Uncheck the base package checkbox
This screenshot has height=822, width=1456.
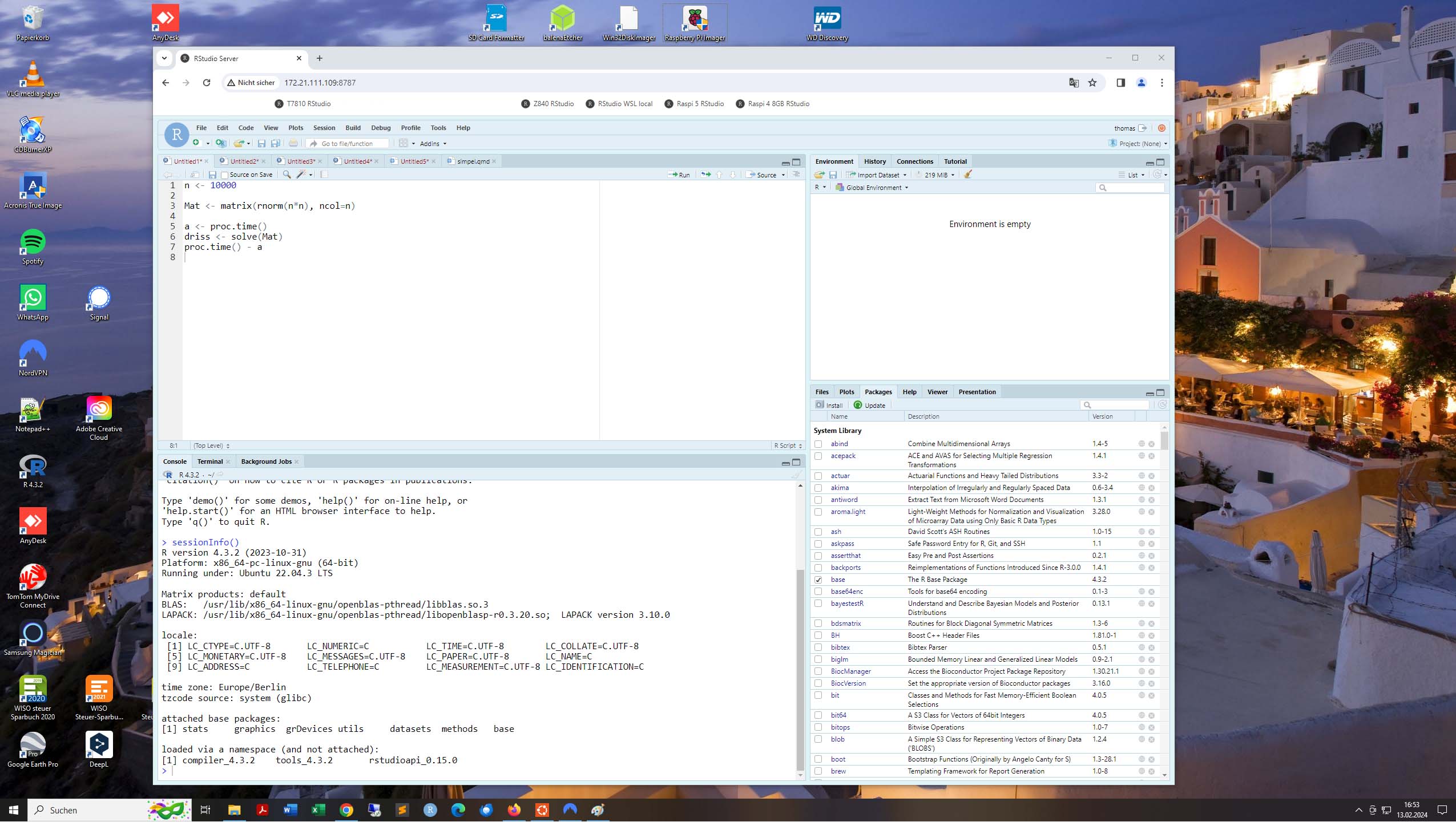818,580
